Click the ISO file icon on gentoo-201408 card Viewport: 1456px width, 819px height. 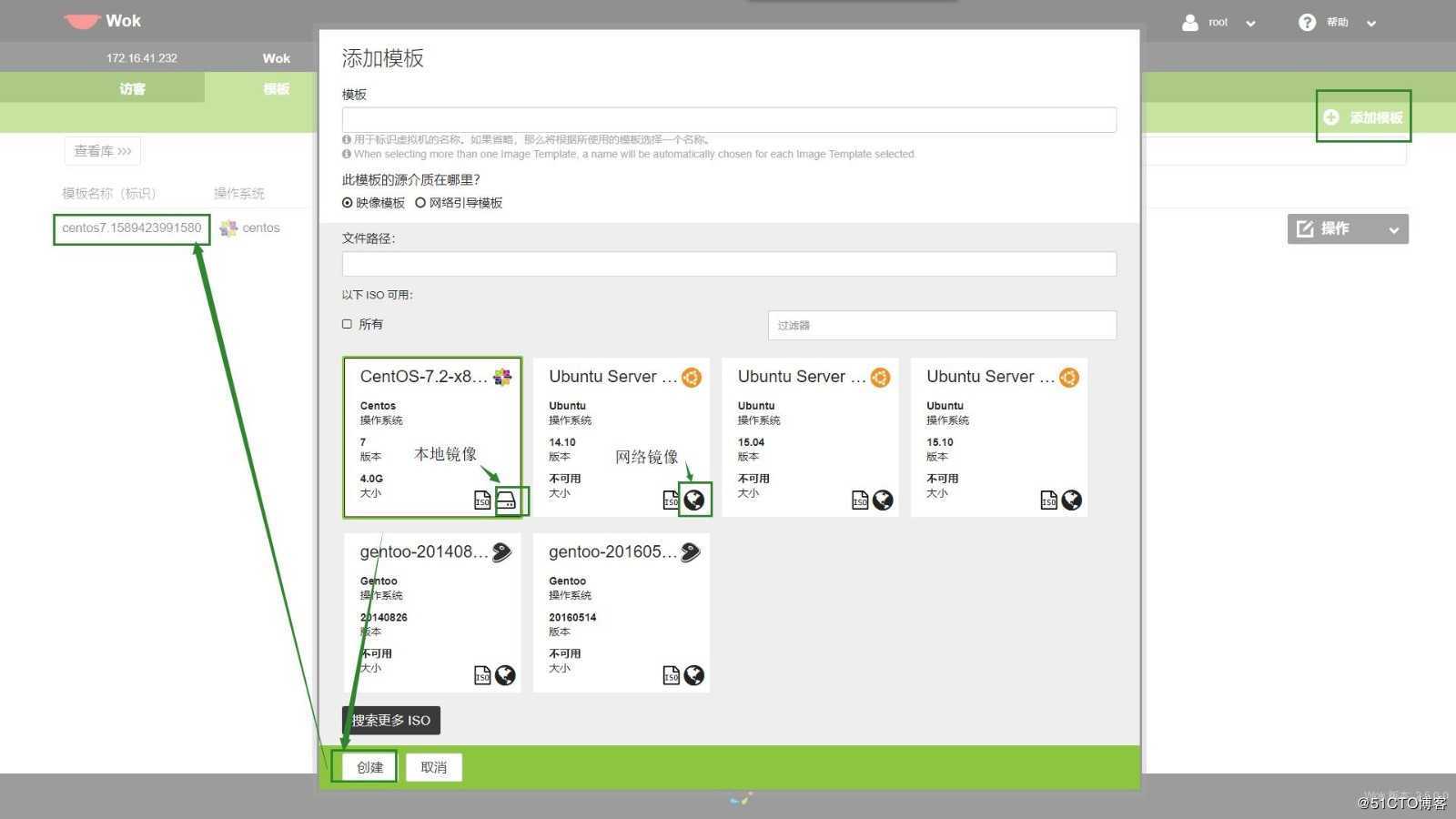pyautogui.click(x=482, y=675)
